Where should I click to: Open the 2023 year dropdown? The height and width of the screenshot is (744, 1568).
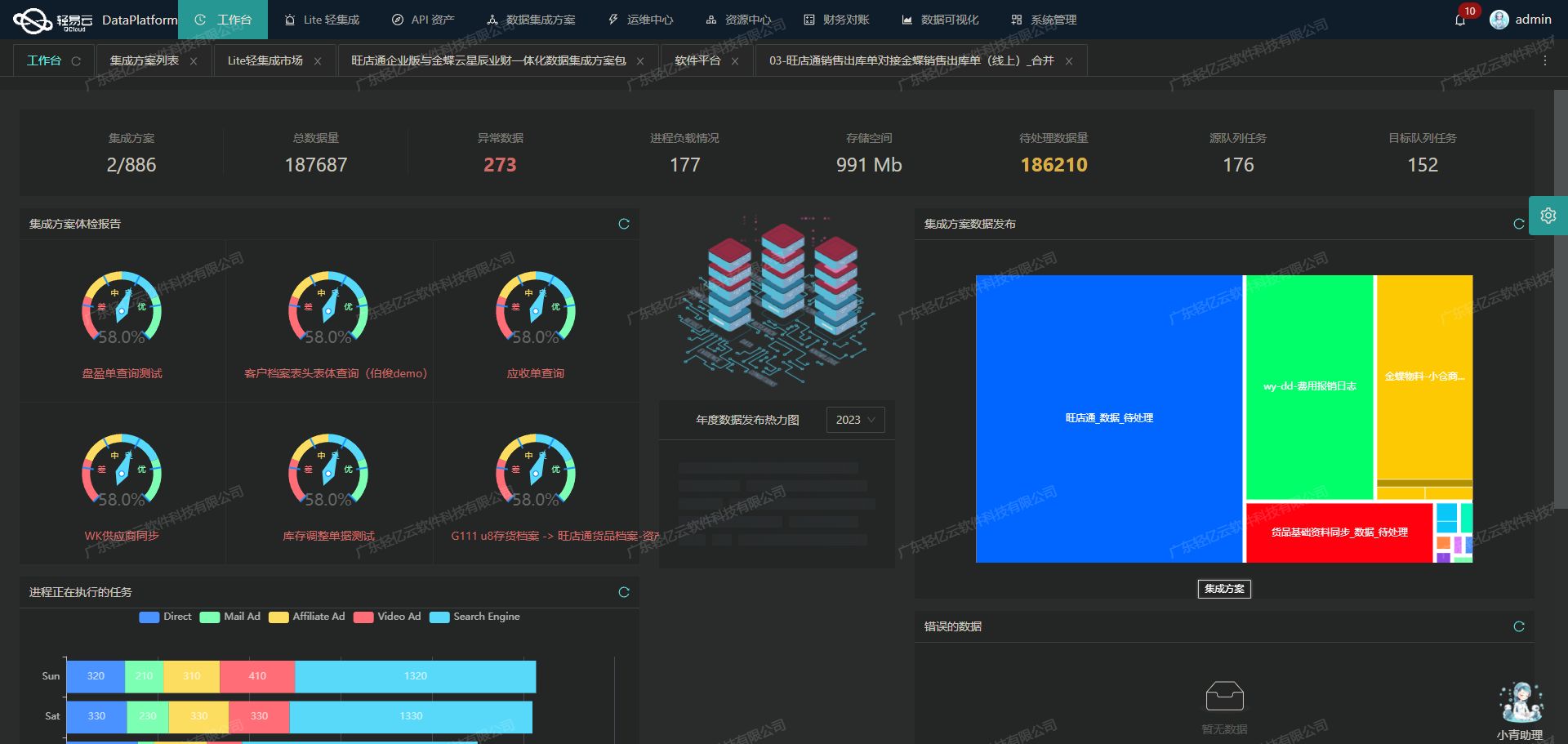[x=855, y=420]
